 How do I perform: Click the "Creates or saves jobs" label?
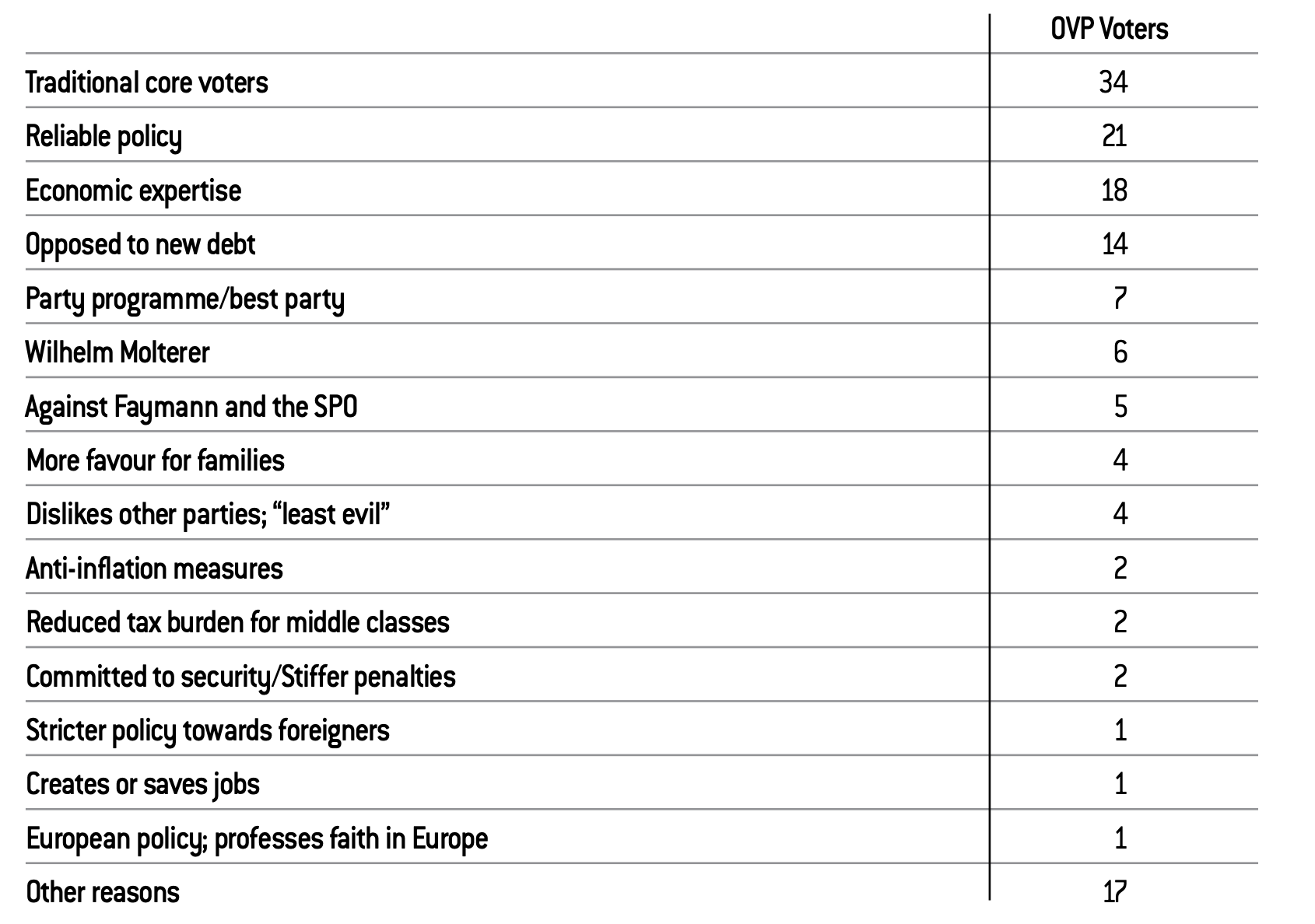point(143,784)
